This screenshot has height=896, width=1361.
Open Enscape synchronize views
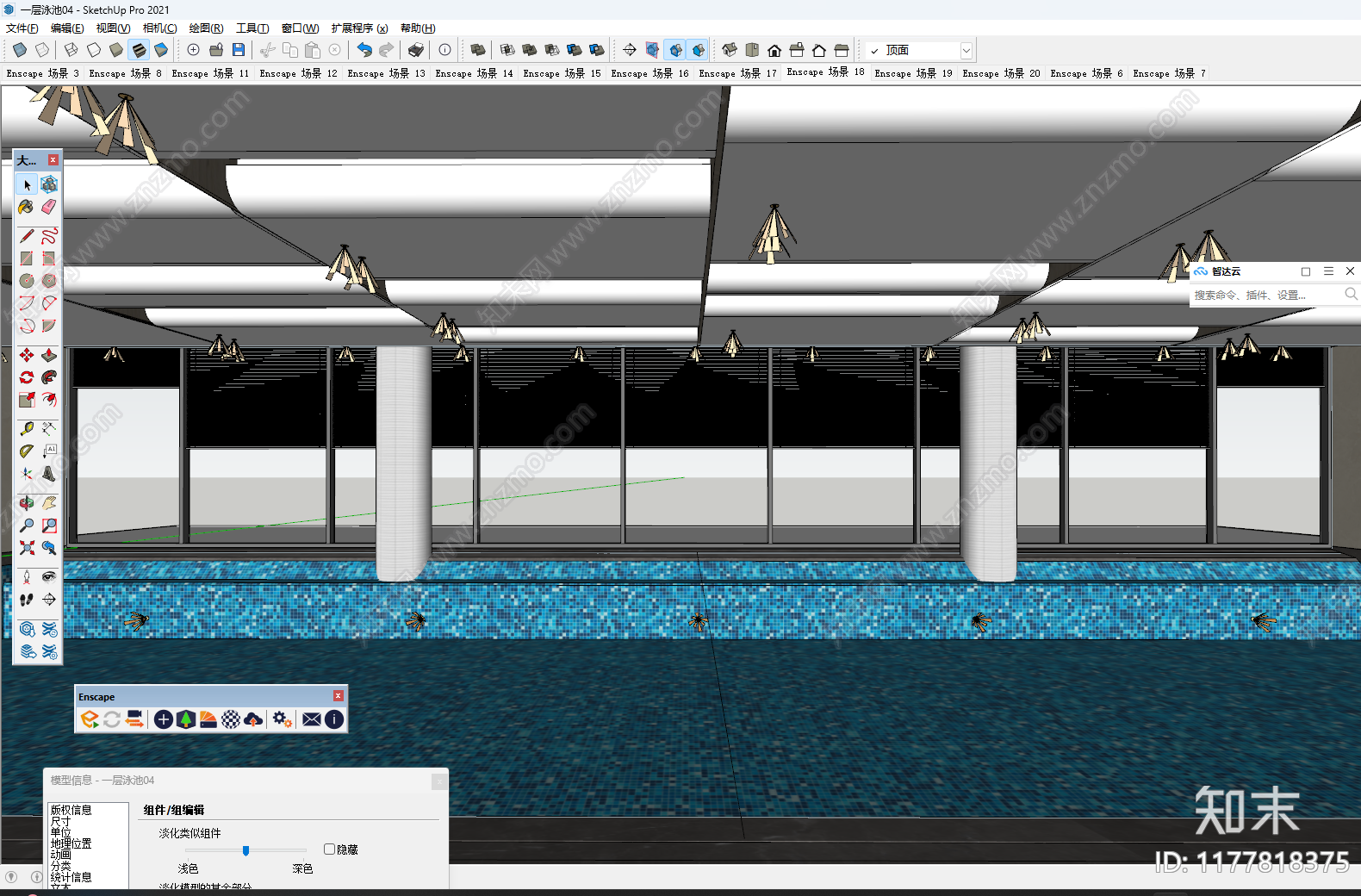tap(134, 719)
